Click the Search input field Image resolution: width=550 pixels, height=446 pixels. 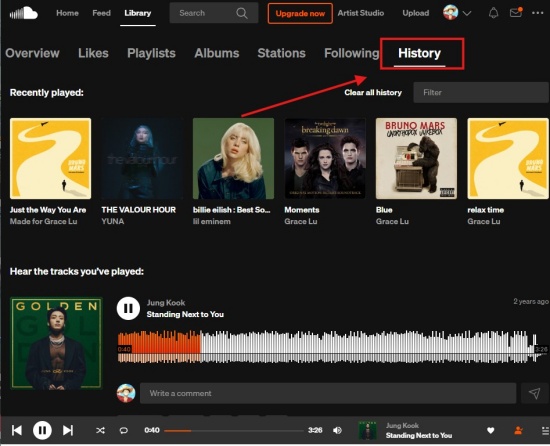click(x=214, y=13)
